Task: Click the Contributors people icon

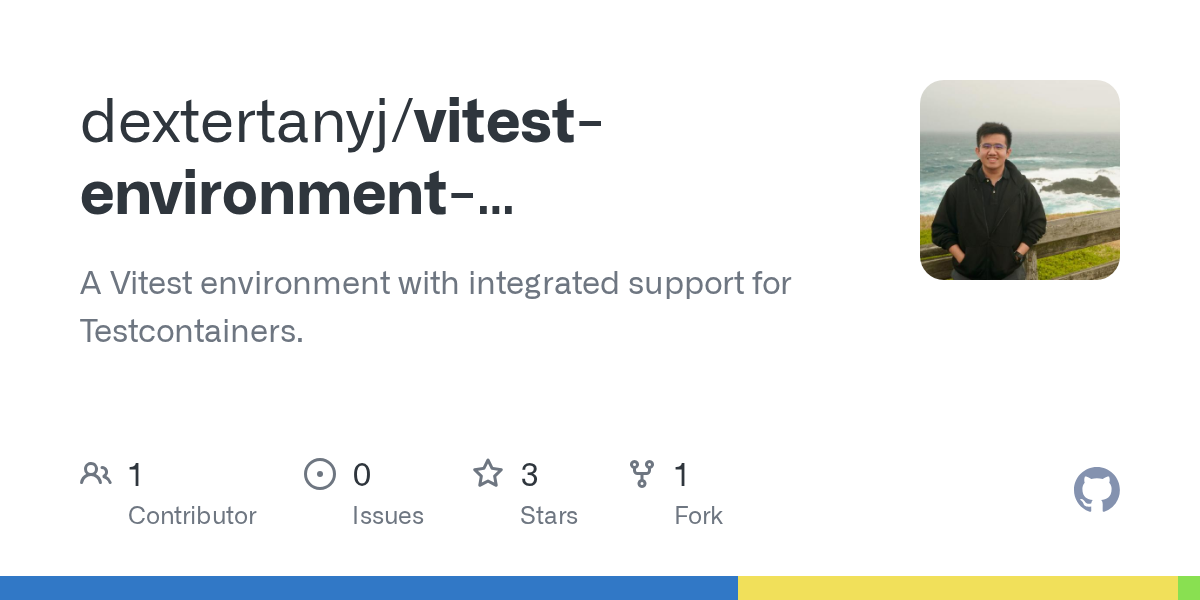Action: click(x=96, y=474)
